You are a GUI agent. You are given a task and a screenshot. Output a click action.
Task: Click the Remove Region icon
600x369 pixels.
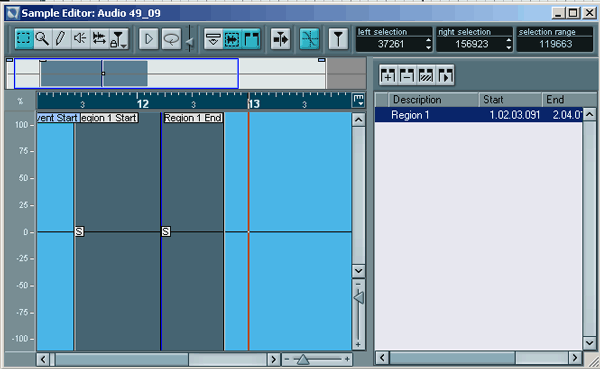(406, 75)
